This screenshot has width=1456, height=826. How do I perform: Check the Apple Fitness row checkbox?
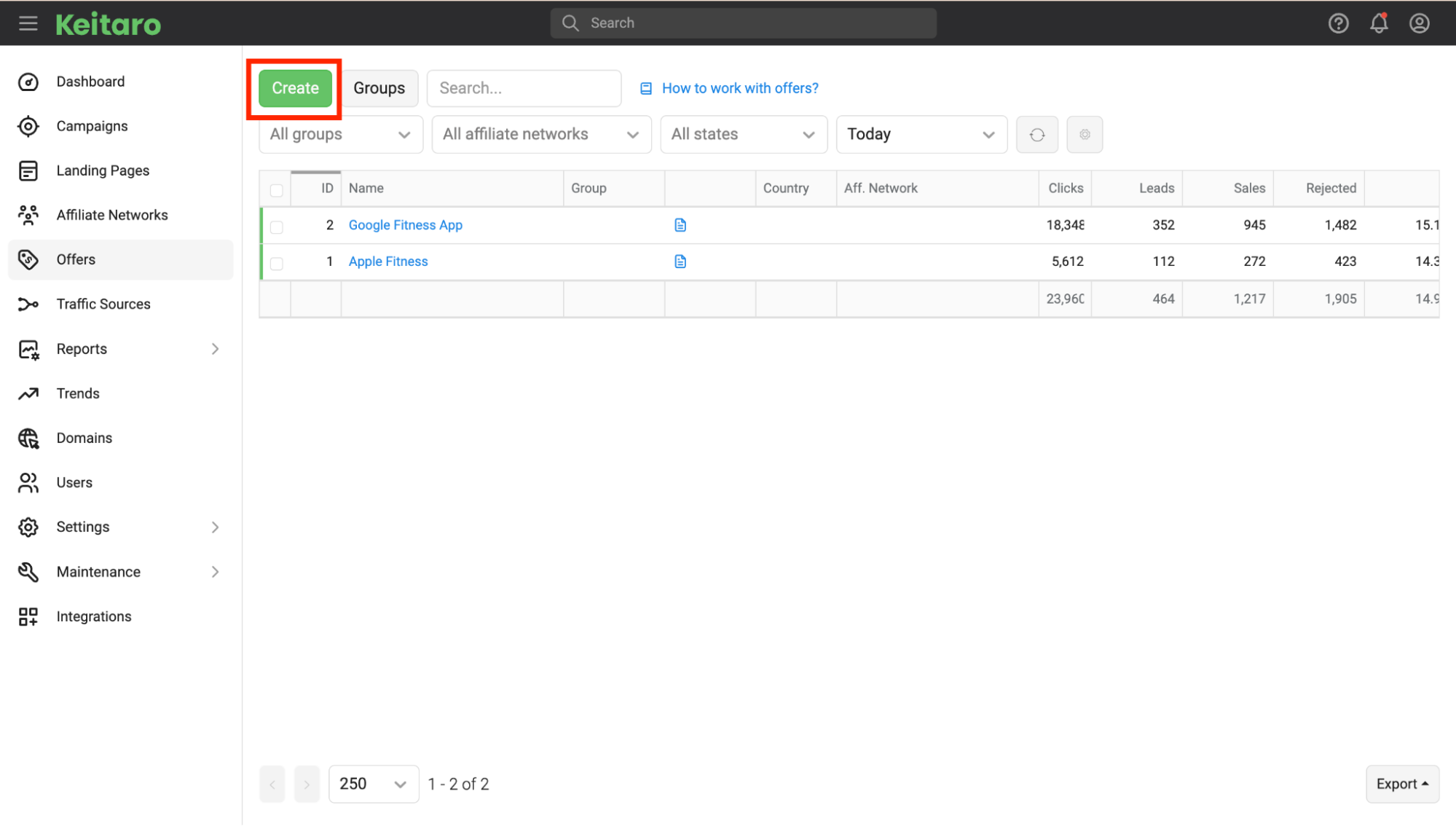(277, 264)
